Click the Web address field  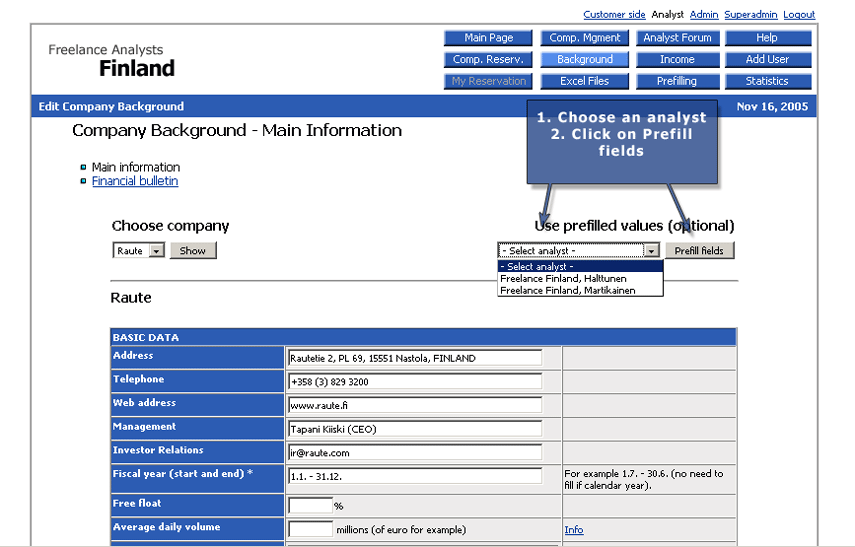pos(415,405)
